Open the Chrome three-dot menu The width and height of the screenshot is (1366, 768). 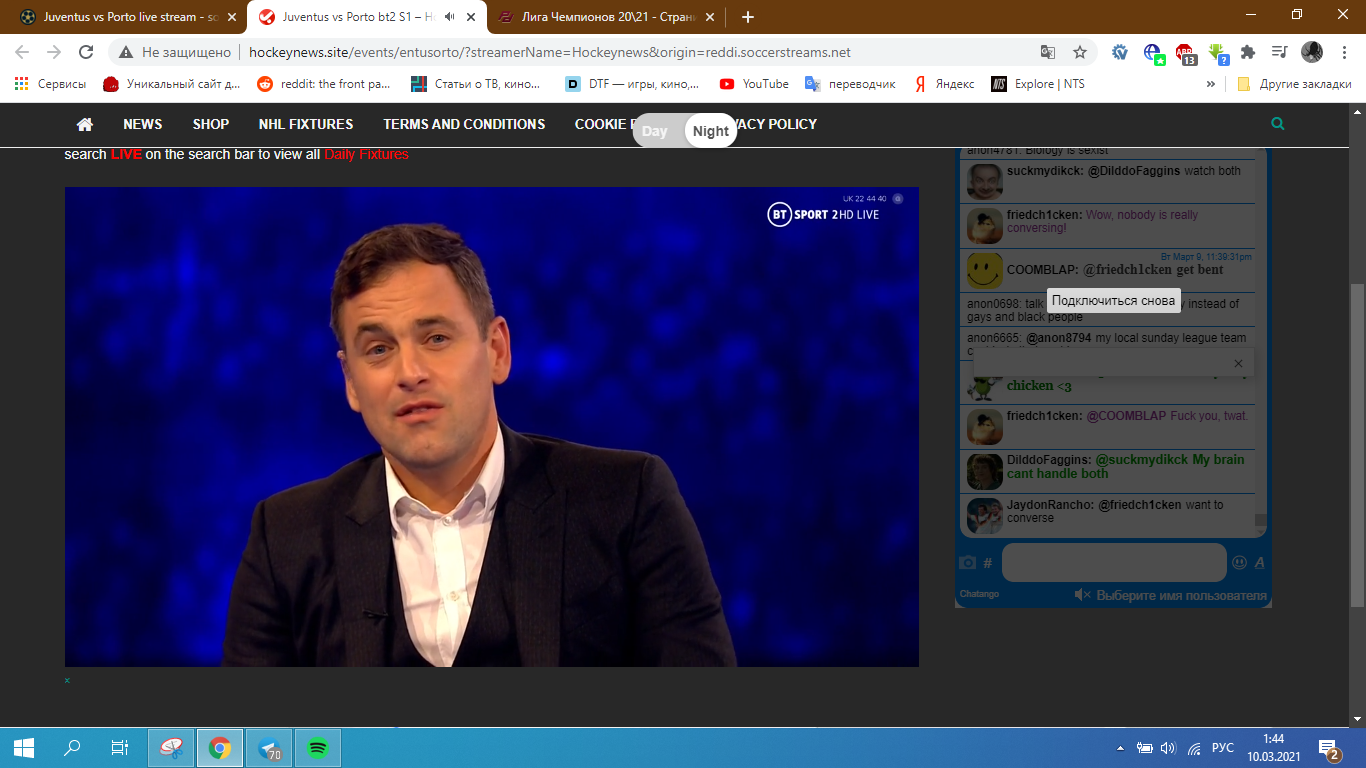pos(1343,52)
